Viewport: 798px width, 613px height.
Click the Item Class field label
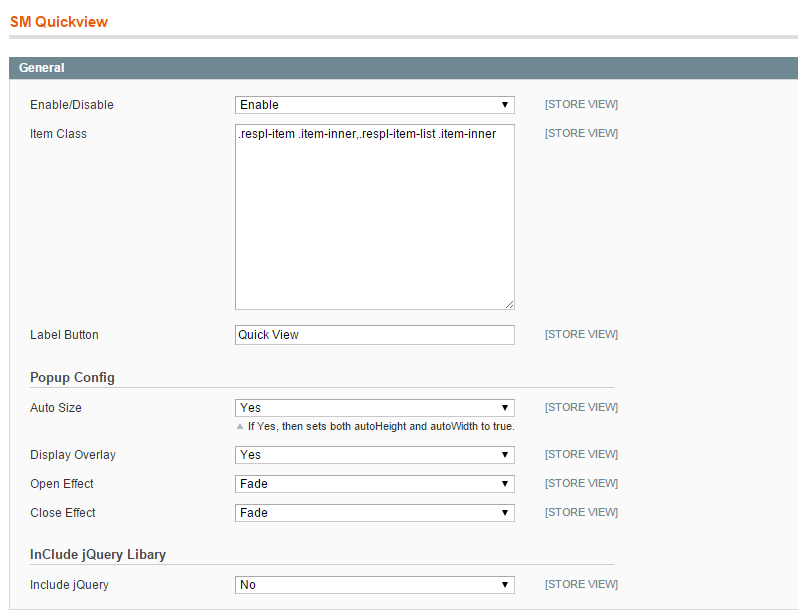58,134
